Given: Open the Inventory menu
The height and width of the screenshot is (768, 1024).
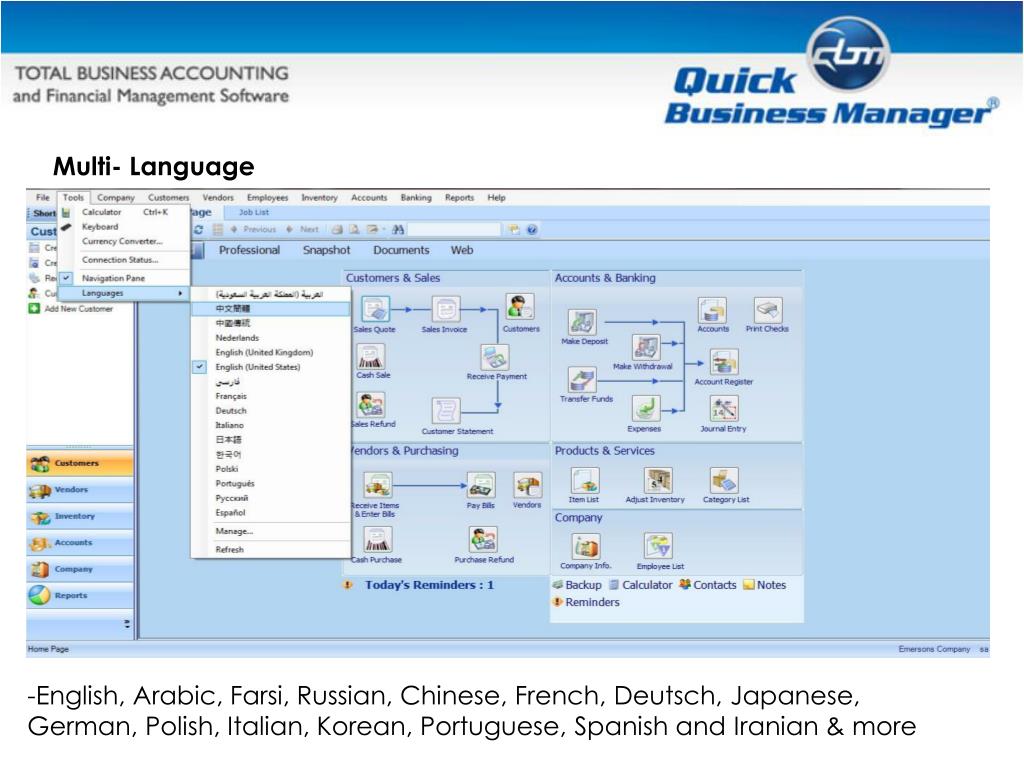Looking at the screenshot, I should tap(319, 197).
